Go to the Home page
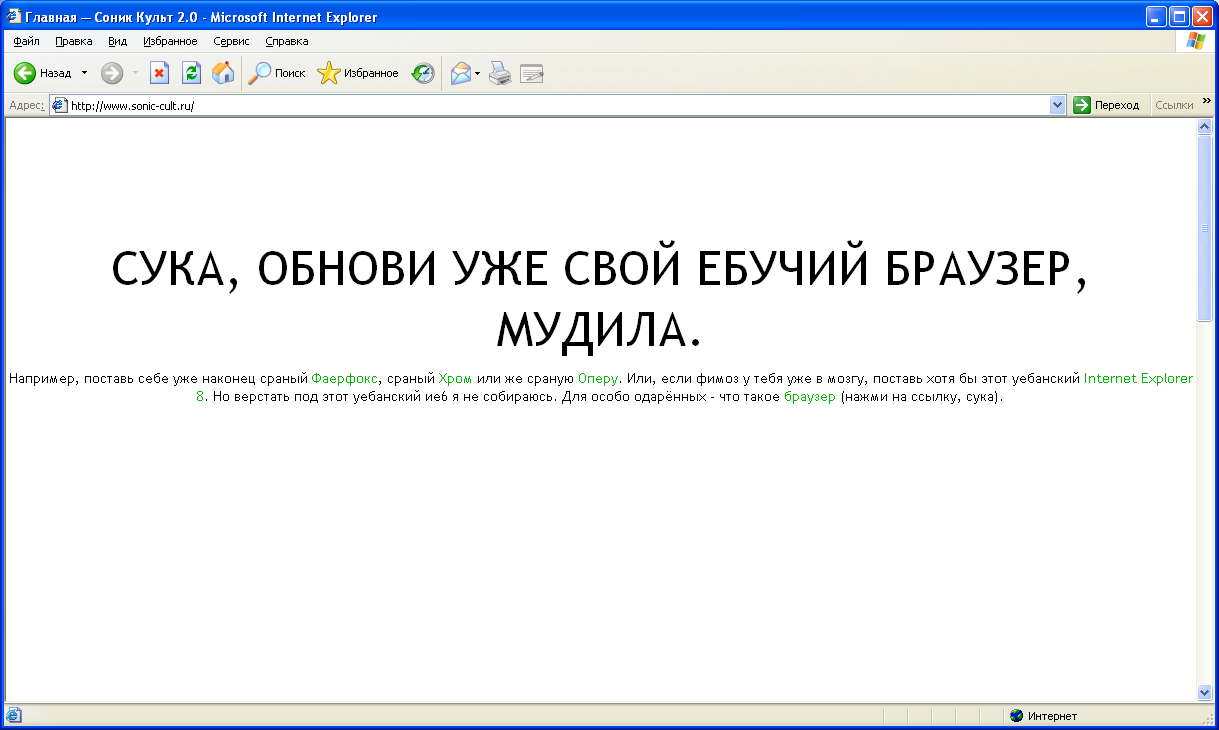This screenshot has height=730, width=1219. pyautogui.click(x=222, y=72)
